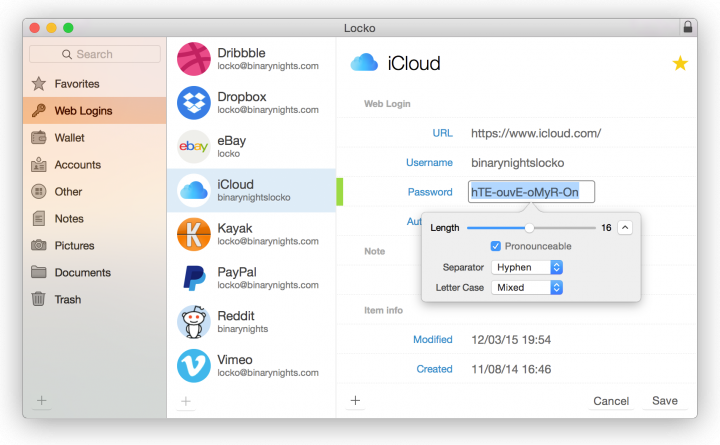Click the Search field
The height and width of the screenshot is (445, 720).
click(x=94, y=54)
